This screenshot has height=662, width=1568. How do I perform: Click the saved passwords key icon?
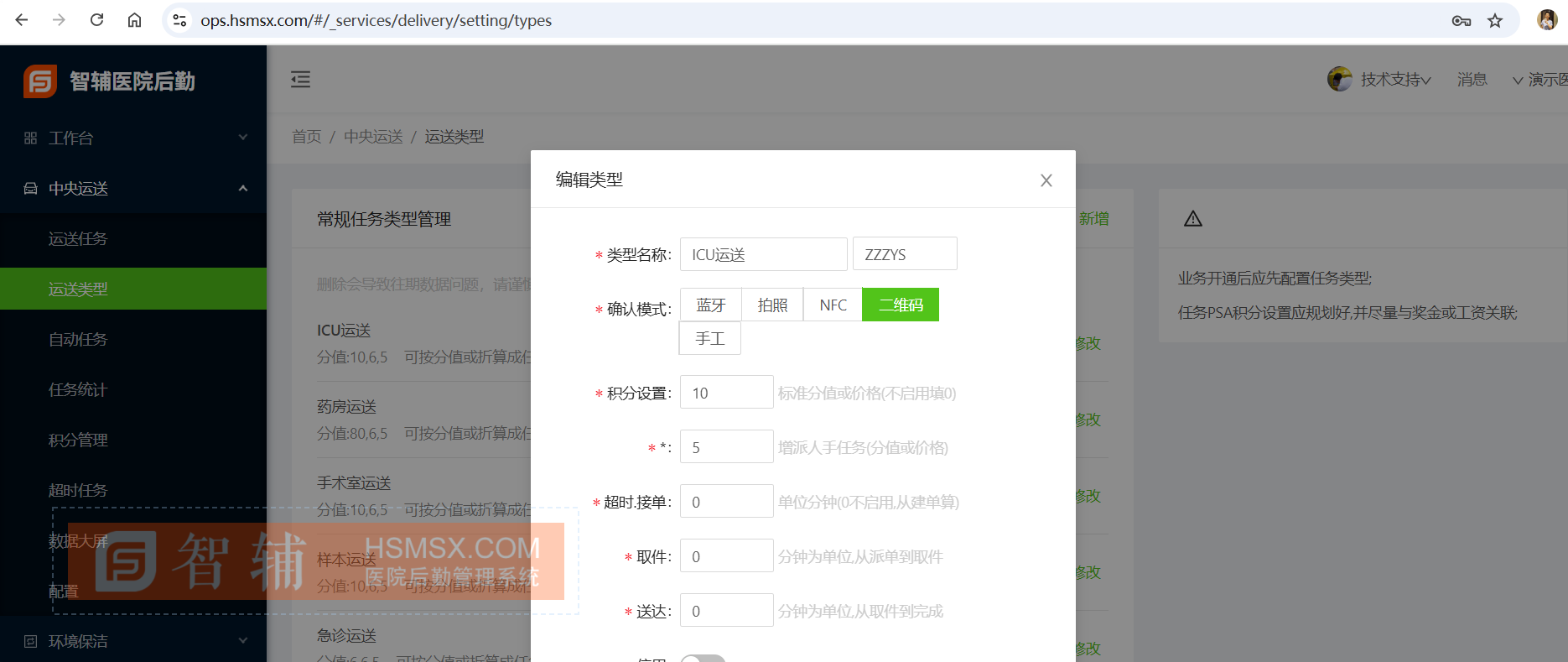pyautogui.click(x=1461, y=21)
